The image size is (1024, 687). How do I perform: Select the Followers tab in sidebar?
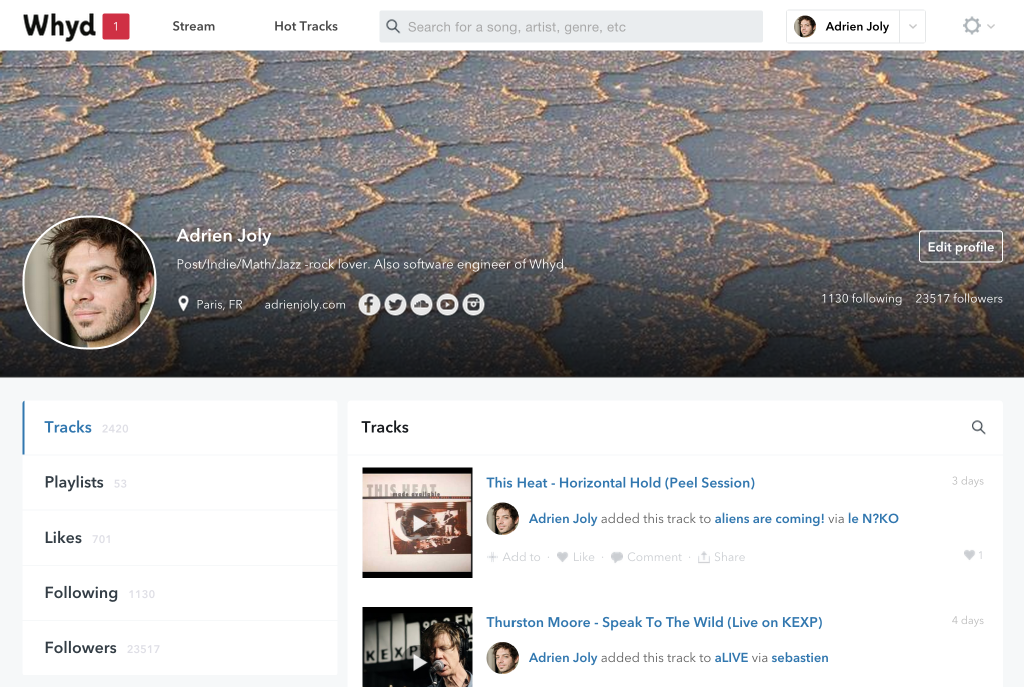pyautogui.click(x=180, y=648)
